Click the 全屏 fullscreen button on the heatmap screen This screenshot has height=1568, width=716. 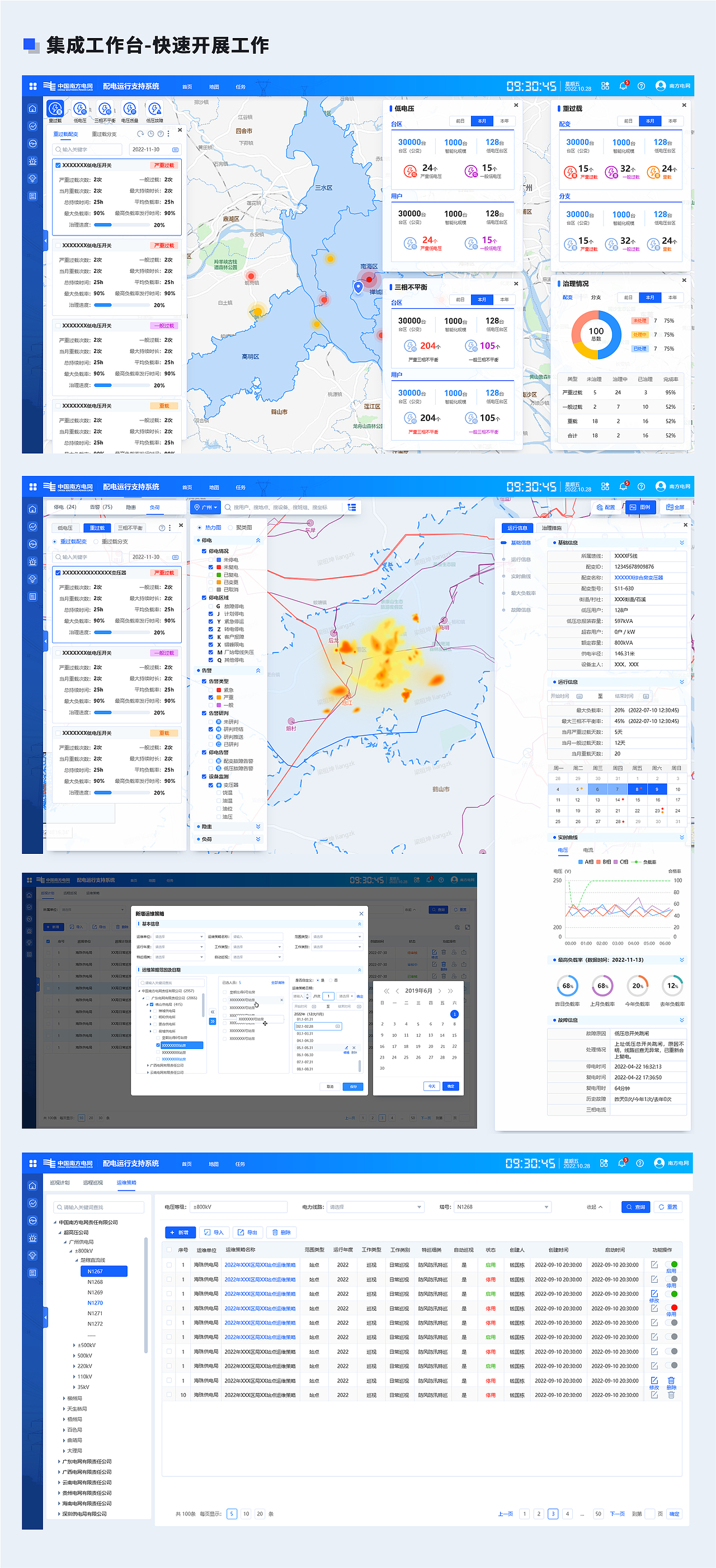coord(675,507)
